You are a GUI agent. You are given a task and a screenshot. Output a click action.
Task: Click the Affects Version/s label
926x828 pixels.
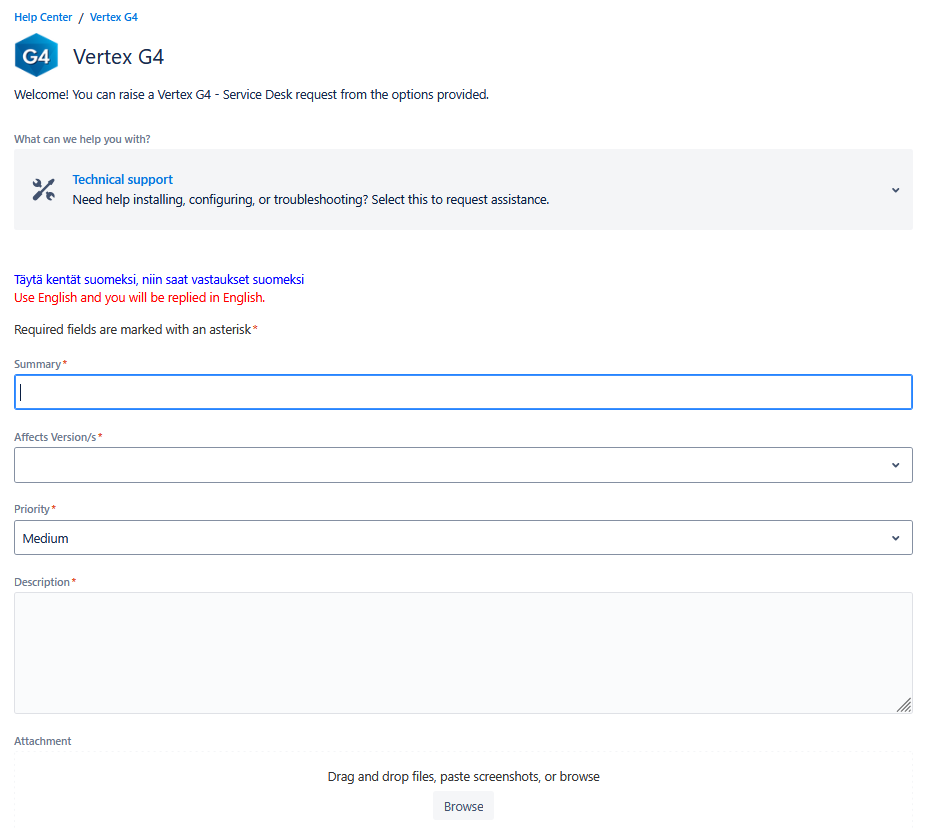pyautogui.click(x=55, y=437)
